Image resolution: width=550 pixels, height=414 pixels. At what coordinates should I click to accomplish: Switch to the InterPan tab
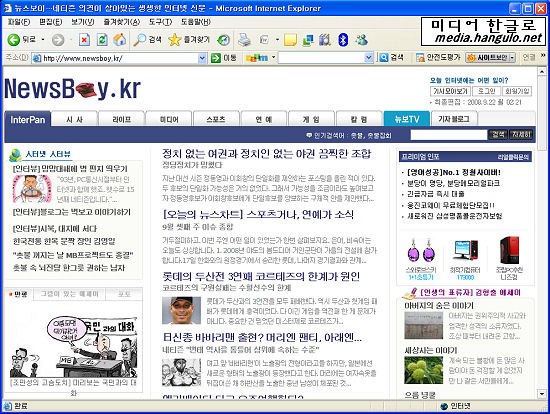pyautogui.click(x=28, y=119)
